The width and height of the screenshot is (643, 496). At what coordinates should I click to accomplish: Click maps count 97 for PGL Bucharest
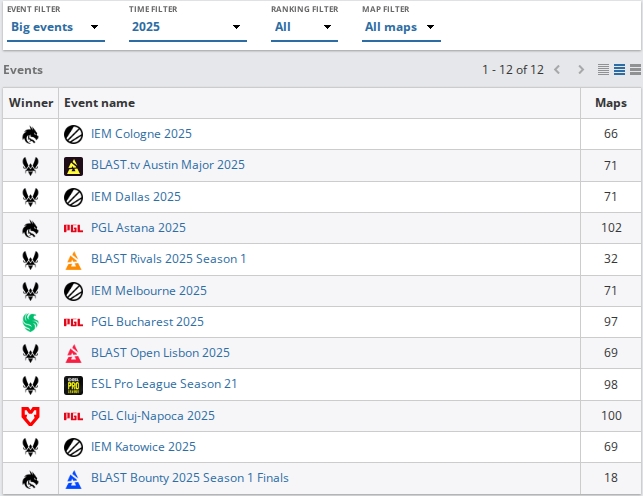(x=611, y=322)
